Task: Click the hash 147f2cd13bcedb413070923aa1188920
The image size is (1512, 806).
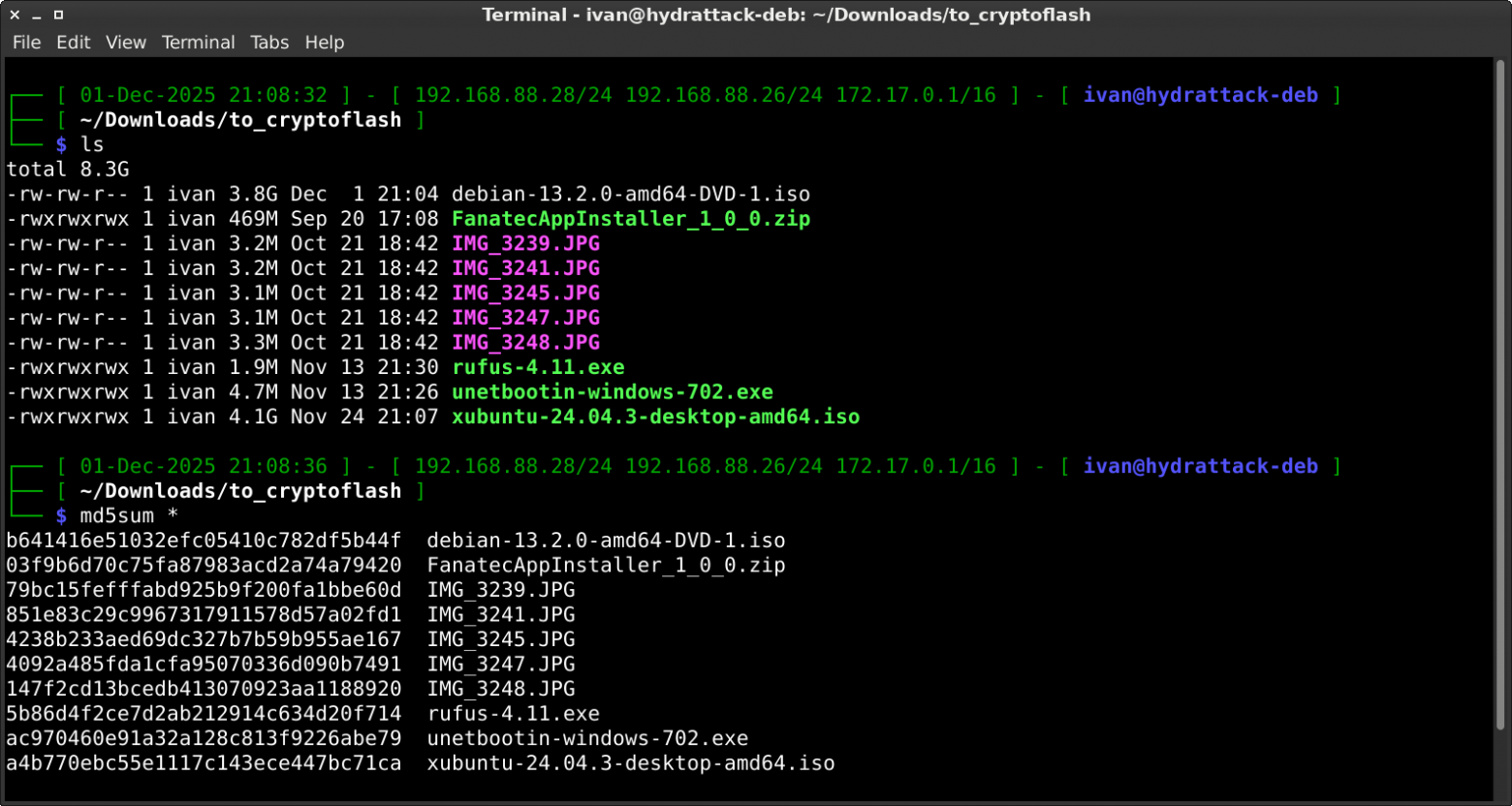Action: coord(204,689)
